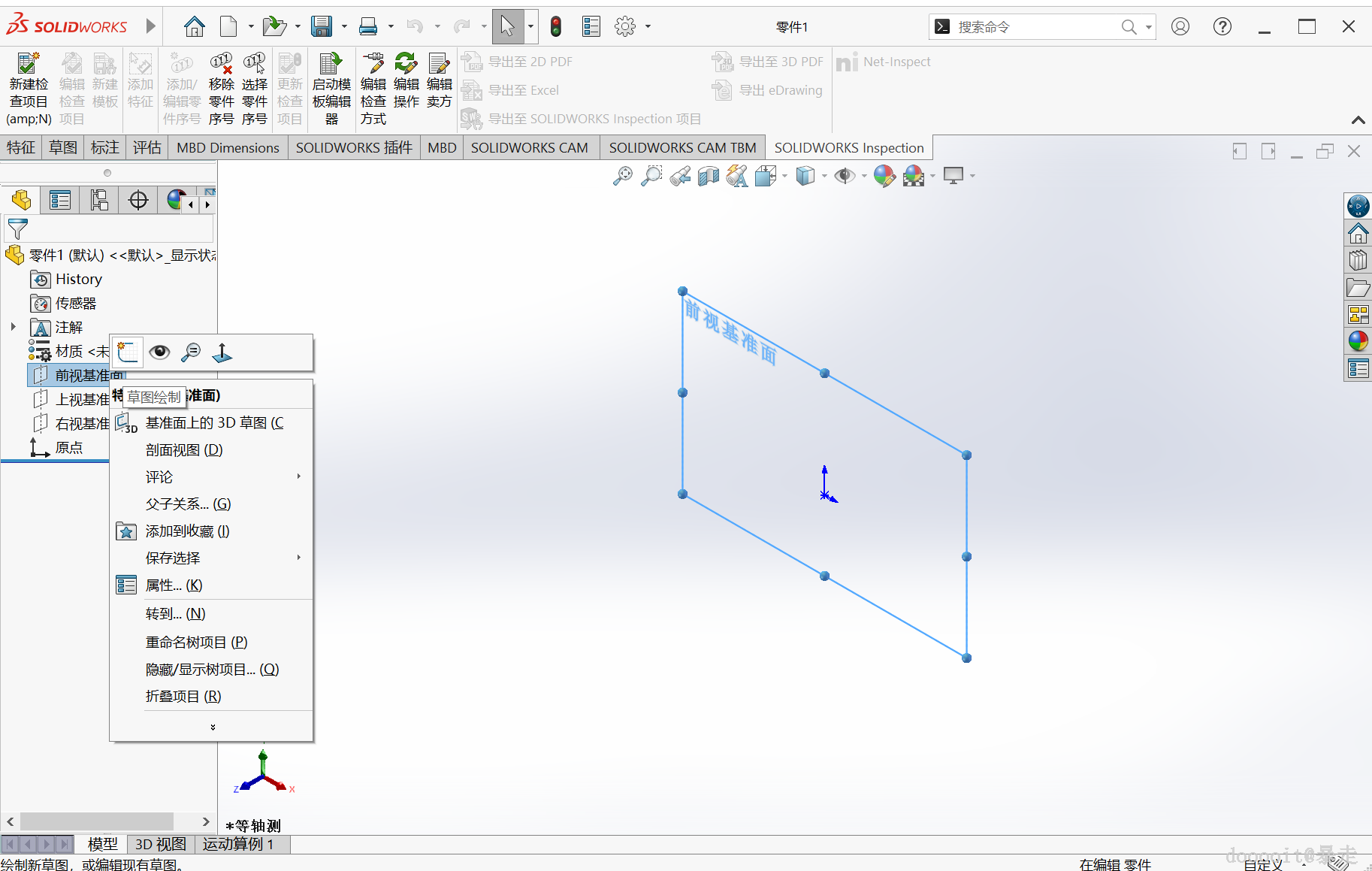Click the Search Commands (搜索命令) input field
Image resolution: width=1372 pixels, height=871 pixels.
click(1037, 27)
